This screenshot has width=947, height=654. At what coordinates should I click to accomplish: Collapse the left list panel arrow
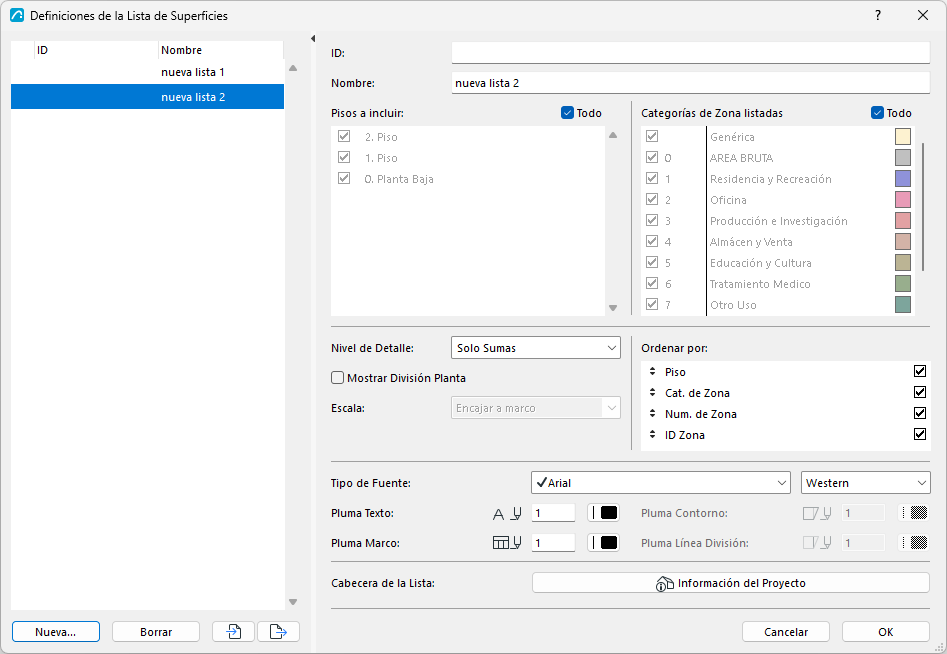313,39
